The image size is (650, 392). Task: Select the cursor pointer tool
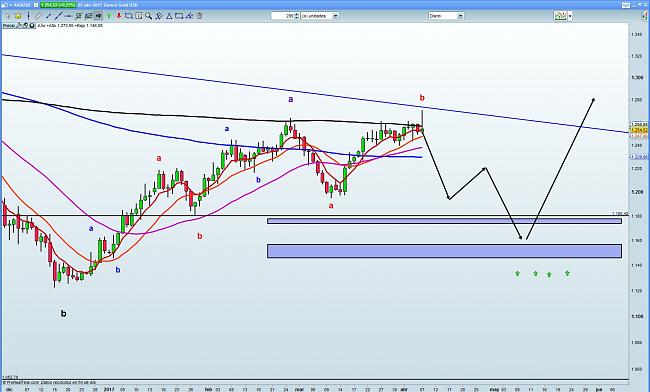8,16
